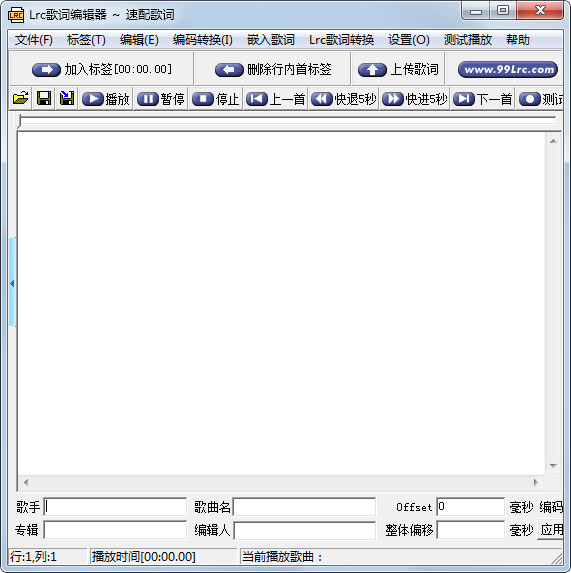Start playback with the 播放 button
Viewport: 571px width, 573px height.
point(106,99)
